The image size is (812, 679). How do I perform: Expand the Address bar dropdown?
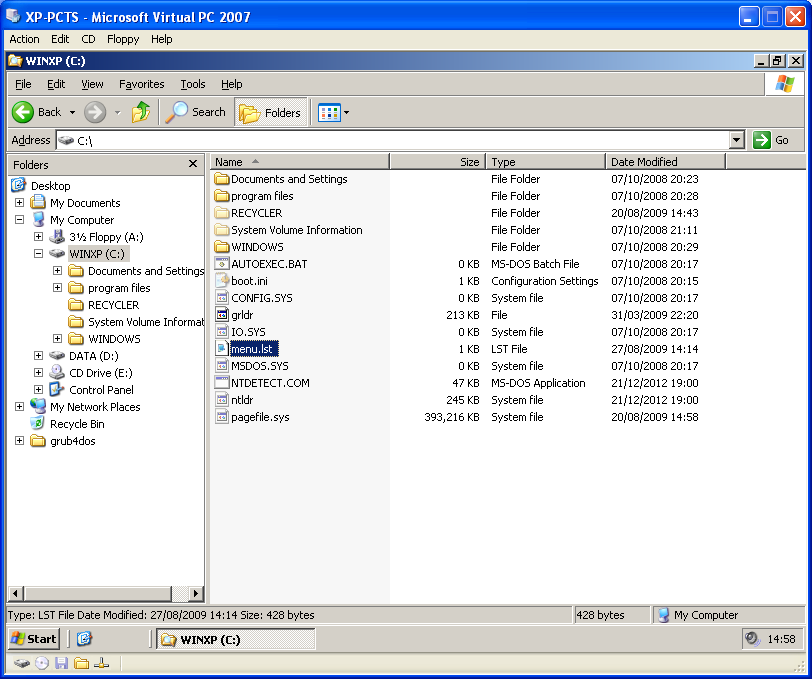click(737, 140)
